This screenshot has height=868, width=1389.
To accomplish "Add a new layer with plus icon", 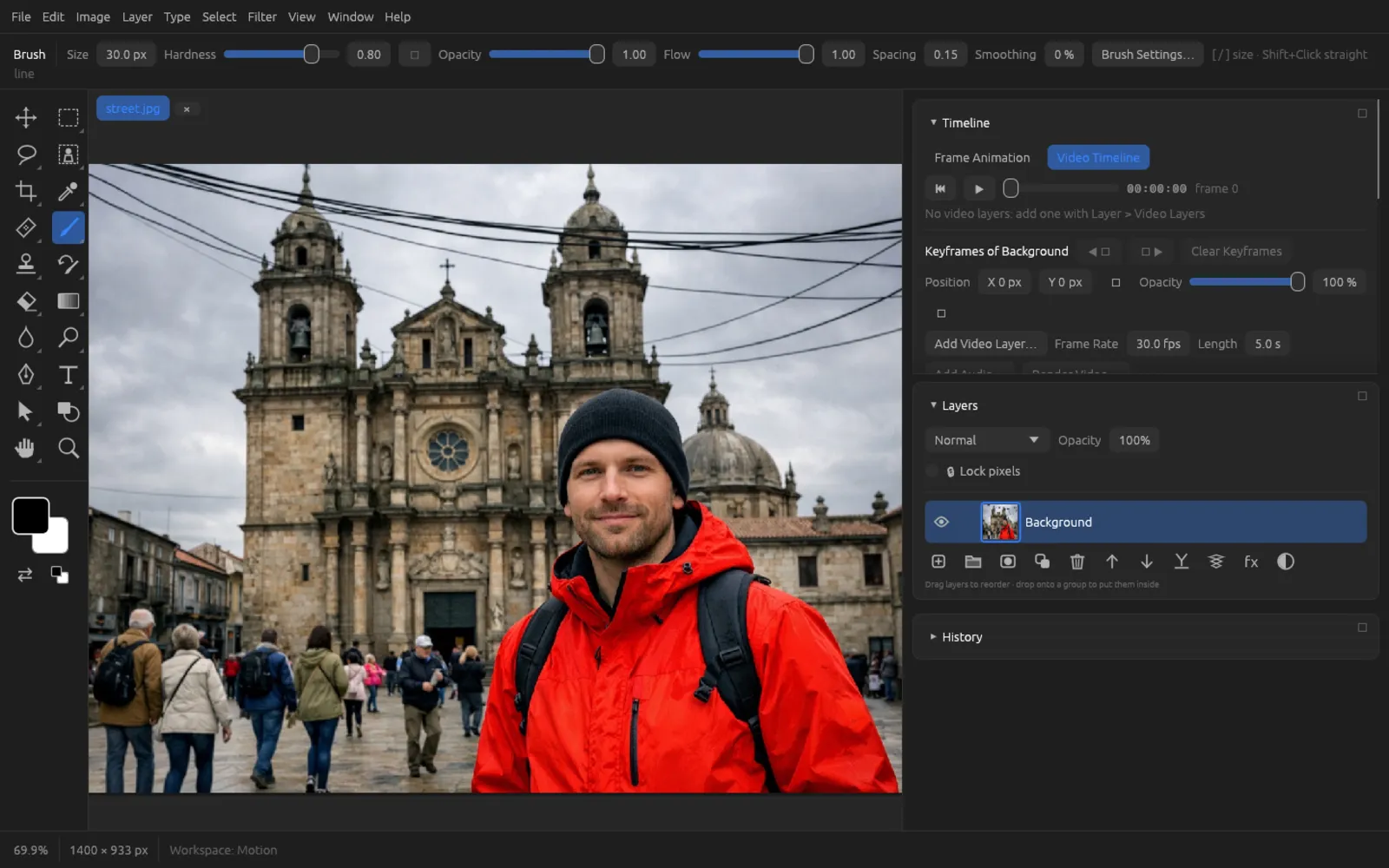I will click(x=938, y=562).
